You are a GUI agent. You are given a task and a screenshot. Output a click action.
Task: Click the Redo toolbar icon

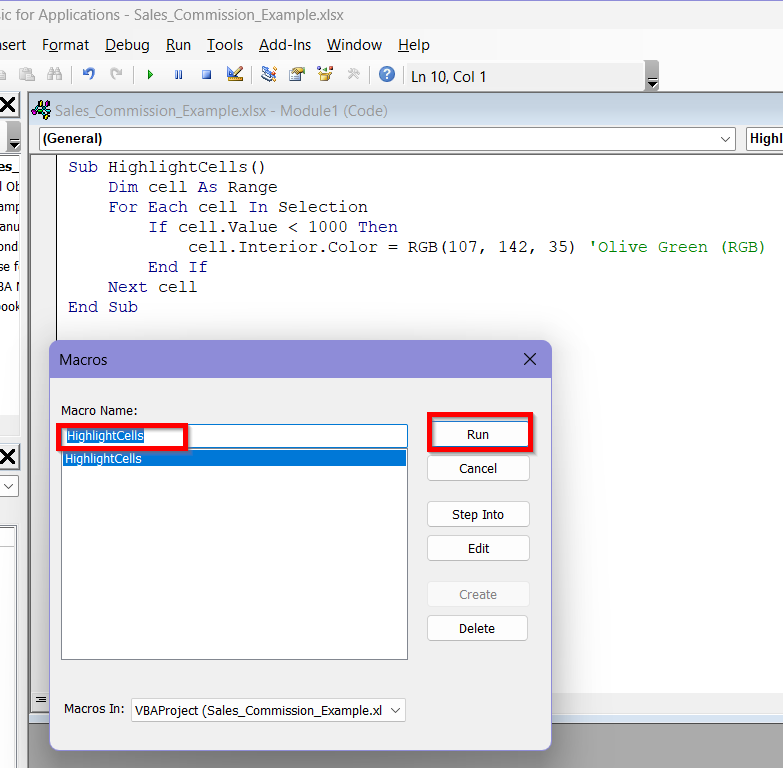[116, 75]
